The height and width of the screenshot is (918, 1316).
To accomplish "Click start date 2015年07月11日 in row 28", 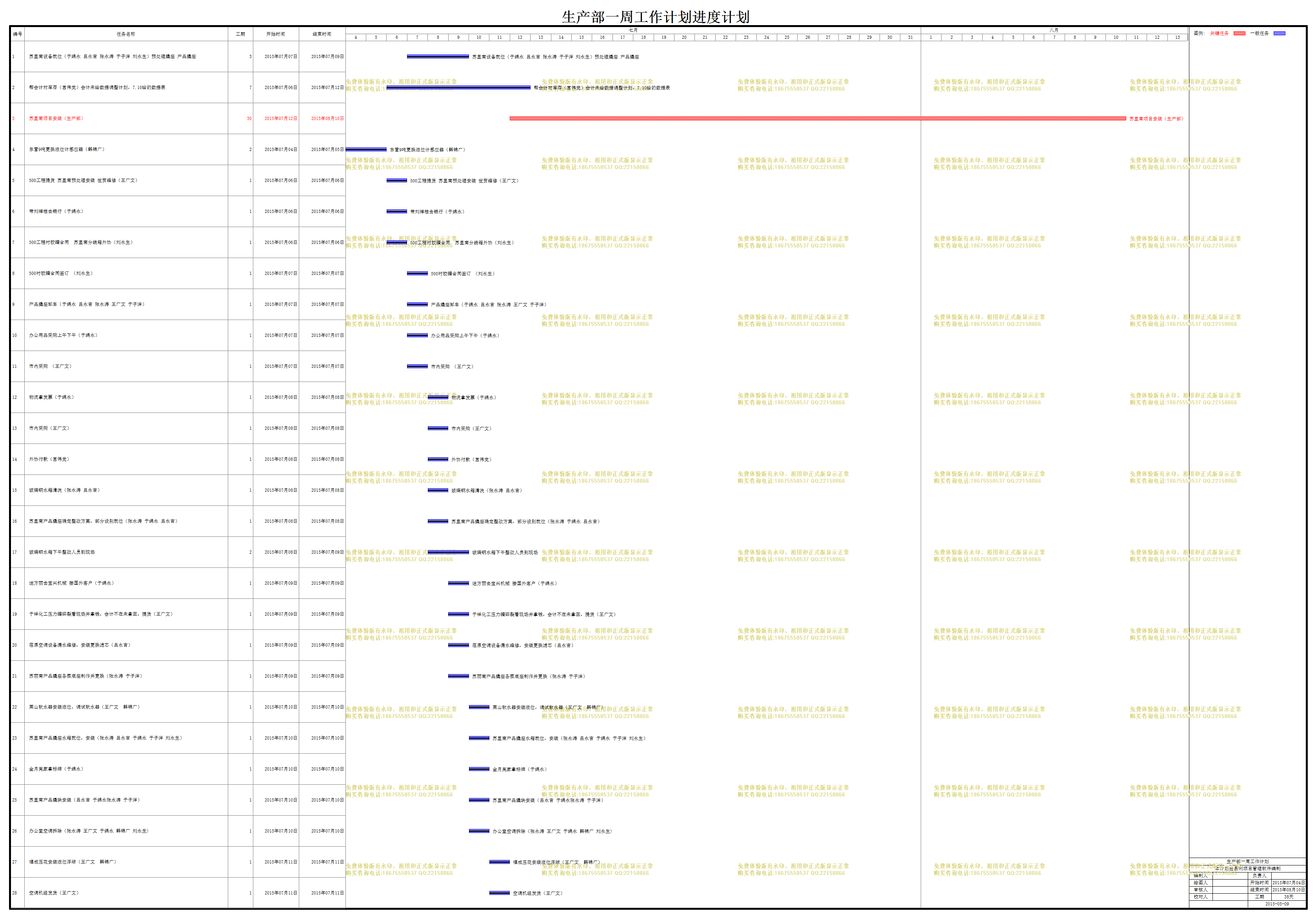I will click(x=281, y=893).
